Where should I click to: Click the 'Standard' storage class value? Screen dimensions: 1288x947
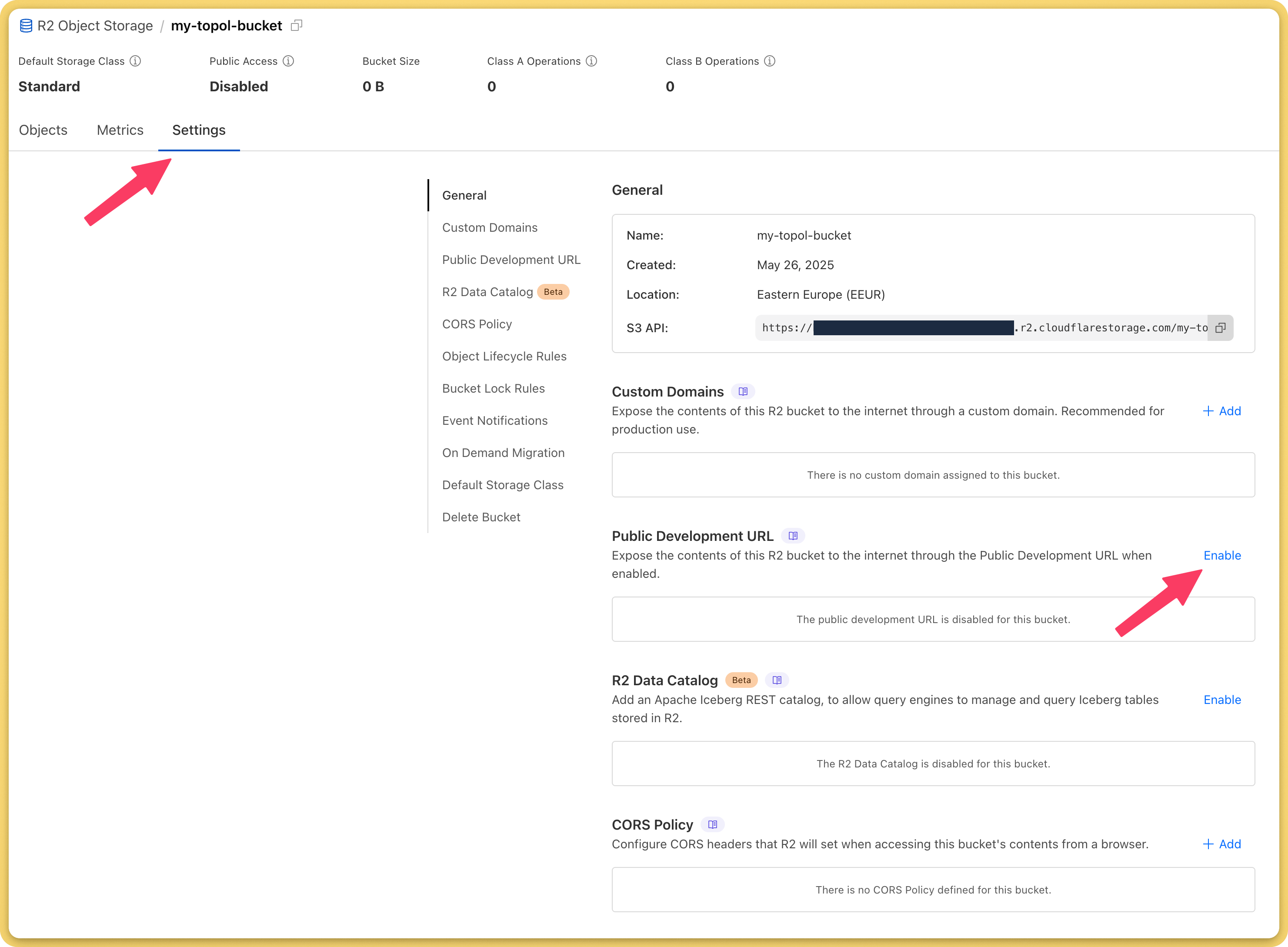tap(49, 87)
